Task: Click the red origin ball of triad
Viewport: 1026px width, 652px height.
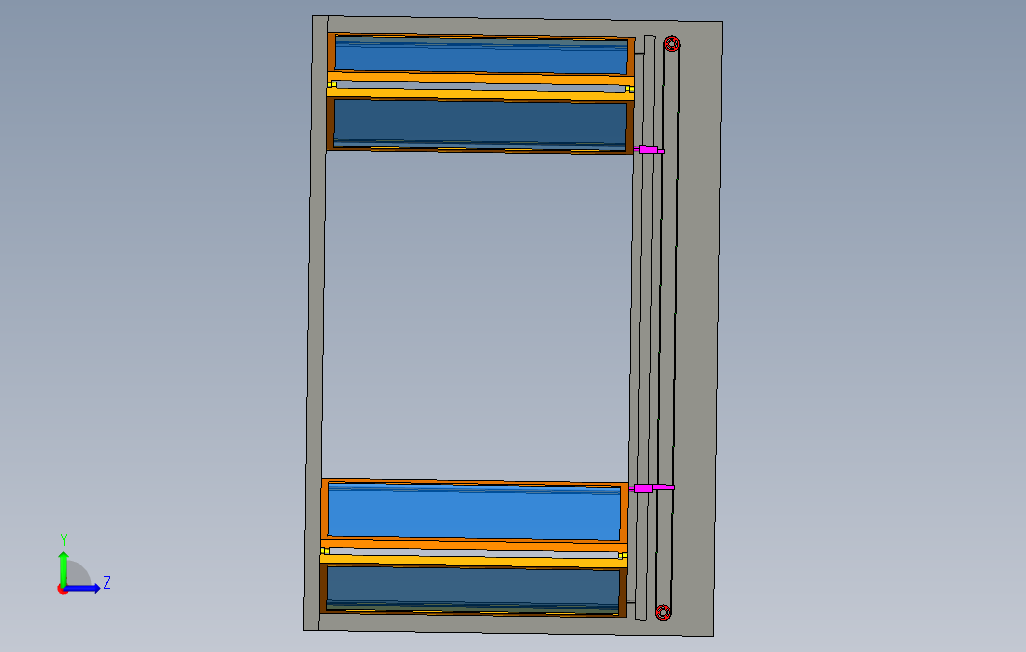Action: coord(63,590)
